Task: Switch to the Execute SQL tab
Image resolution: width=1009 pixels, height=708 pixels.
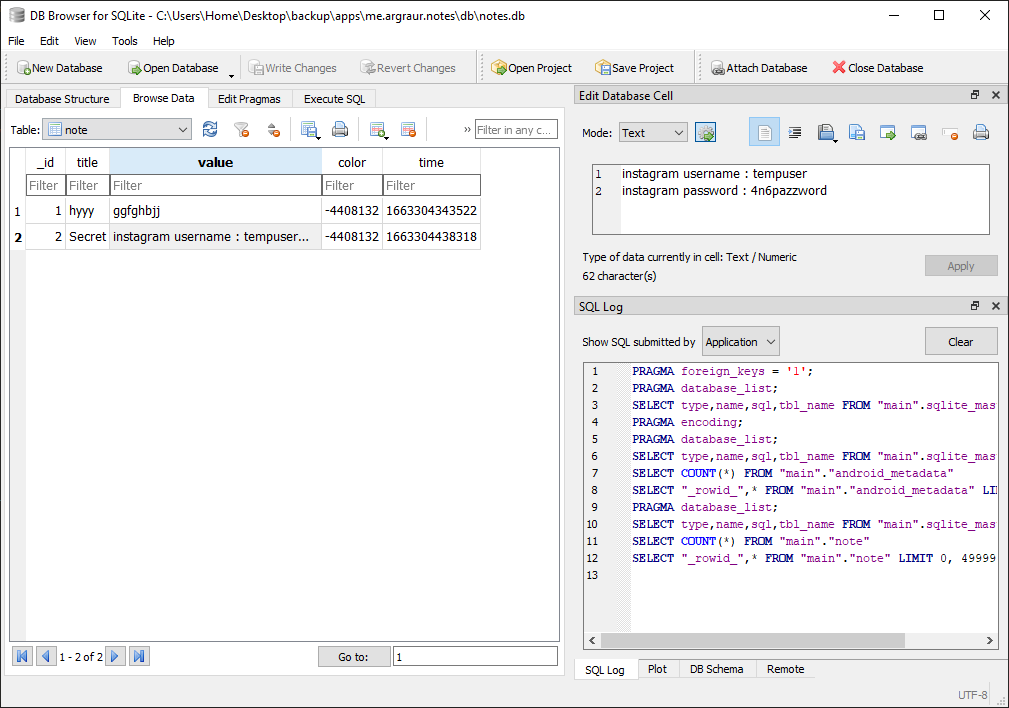Action: [x=335, y=99]
